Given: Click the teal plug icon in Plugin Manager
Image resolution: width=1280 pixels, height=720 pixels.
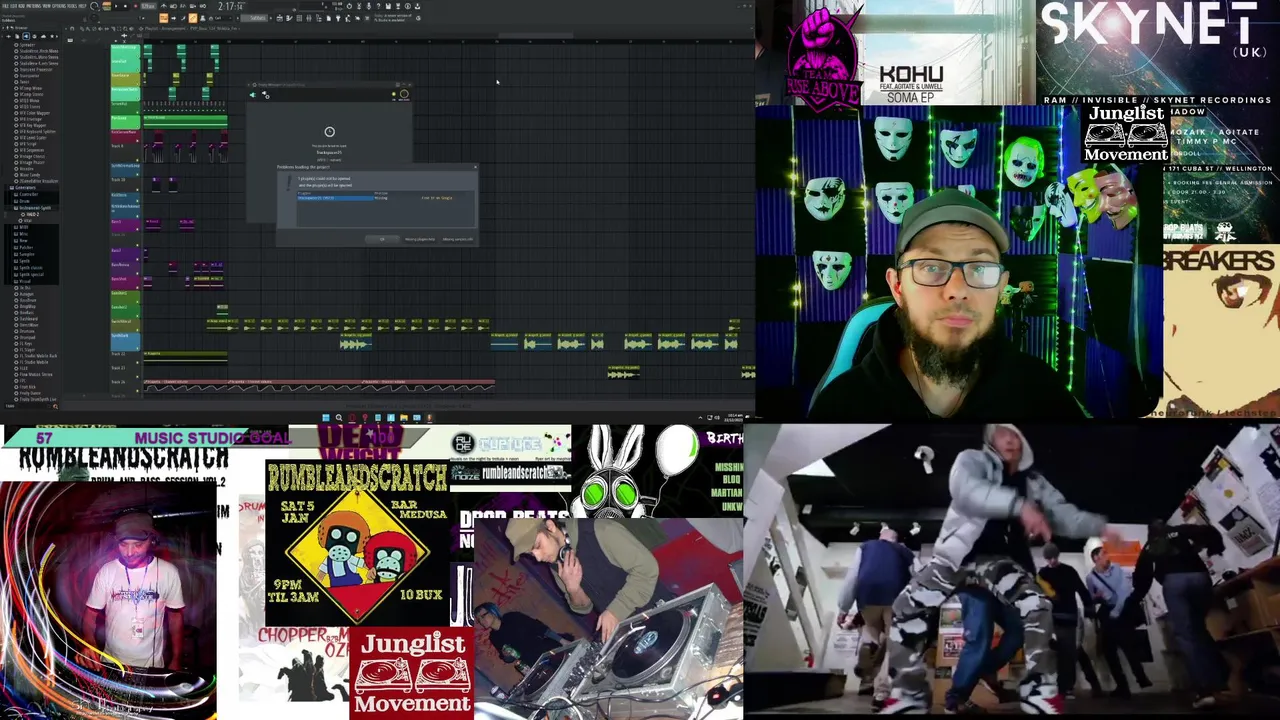Looking at the screenshot, I should [x=252, y=95].
